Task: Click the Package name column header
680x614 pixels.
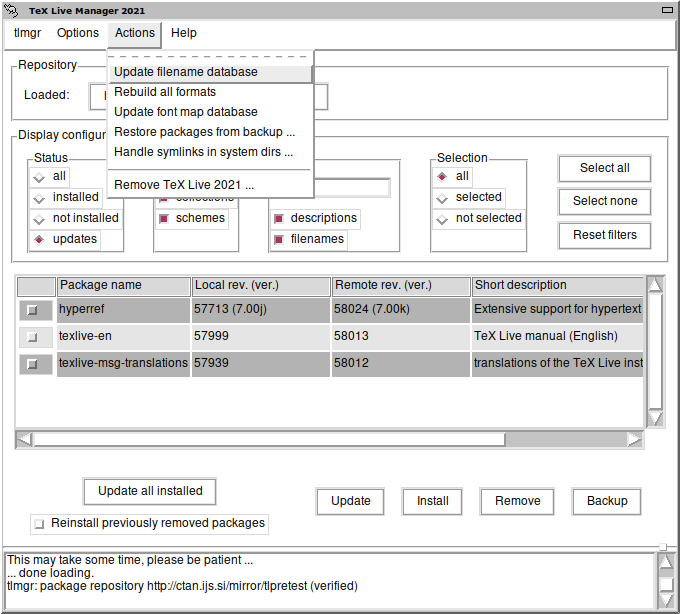Action: [x=124, y=286]
